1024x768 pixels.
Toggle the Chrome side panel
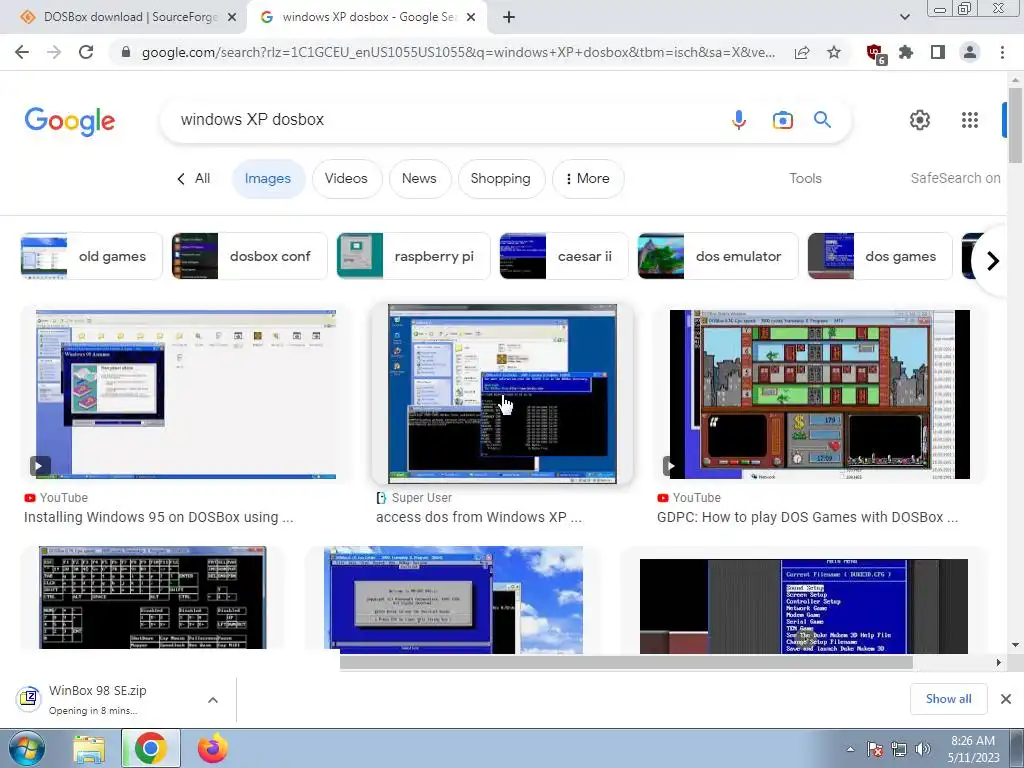938,52
